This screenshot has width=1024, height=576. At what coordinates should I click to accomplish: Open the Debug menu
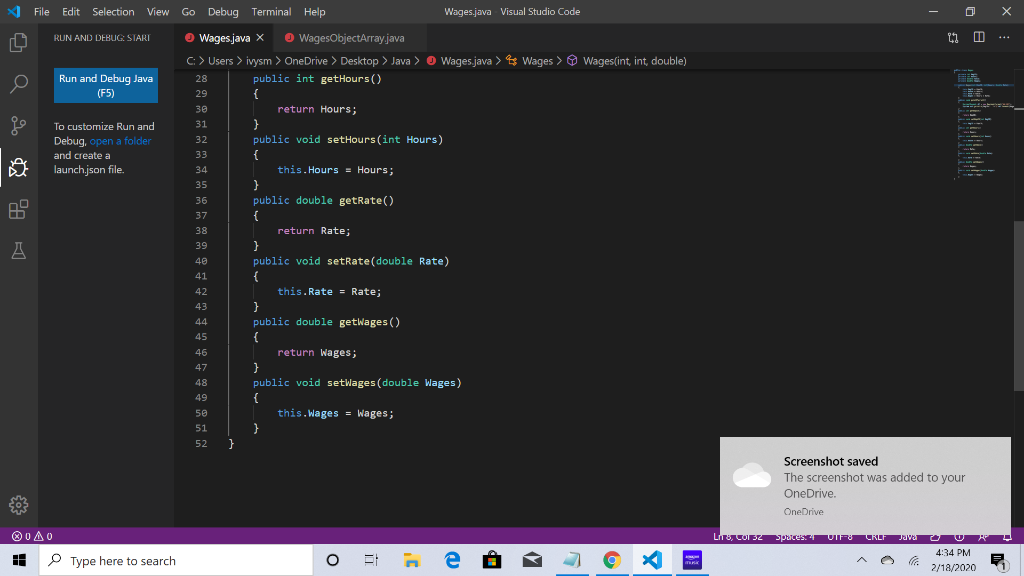[223, 12]
